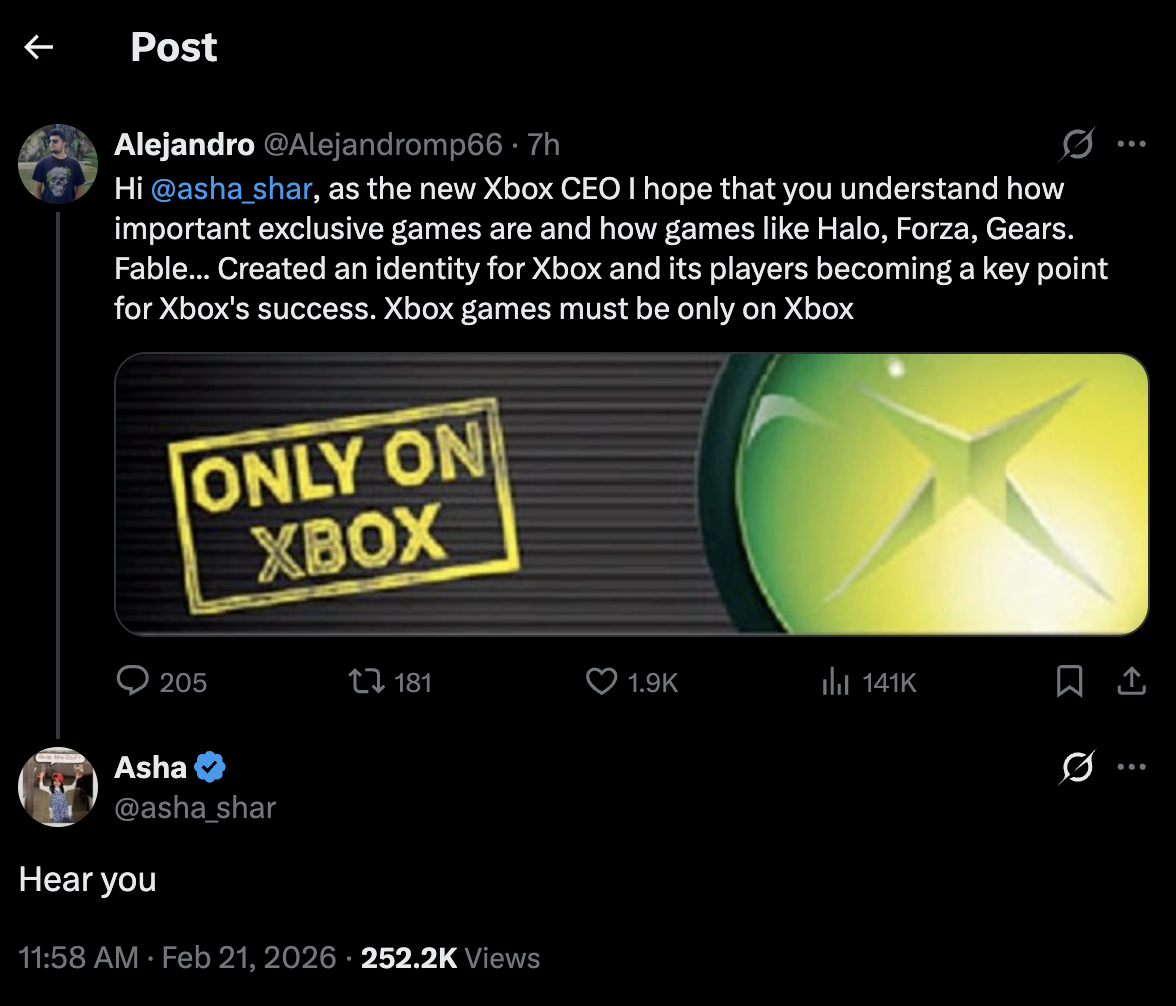Open the more options menu on Alejandro's post
The width and height of the screenshot is (1176, 1006).
[1132, 145]
